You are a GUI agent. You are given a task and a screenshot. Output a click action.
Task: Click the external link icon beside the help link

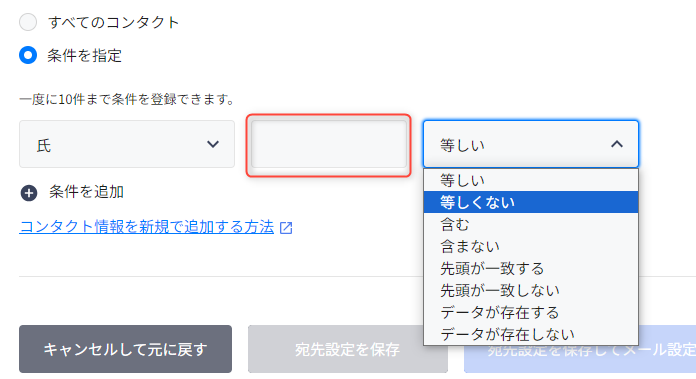pos(286,228)
